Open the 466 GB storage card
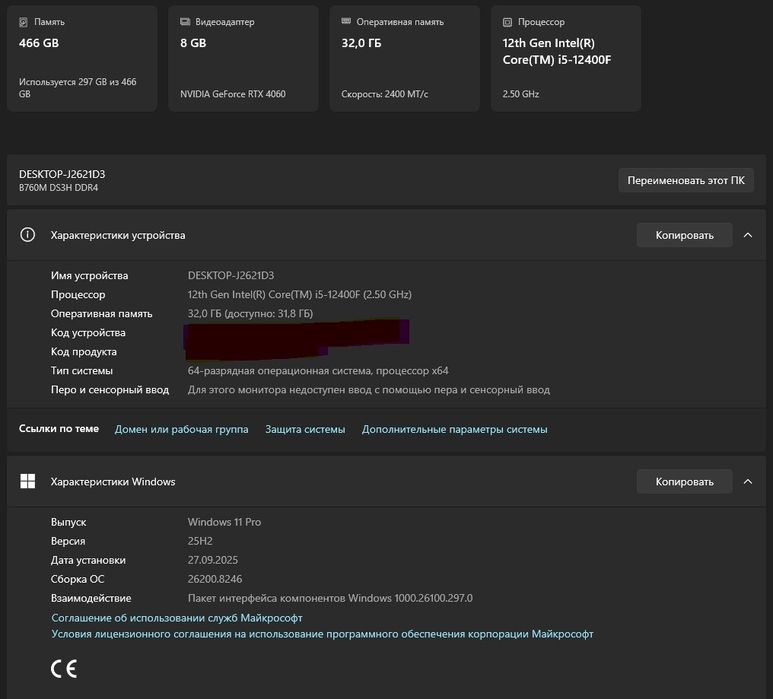Viewport: 773px width, 699px height. coord(82,59)
